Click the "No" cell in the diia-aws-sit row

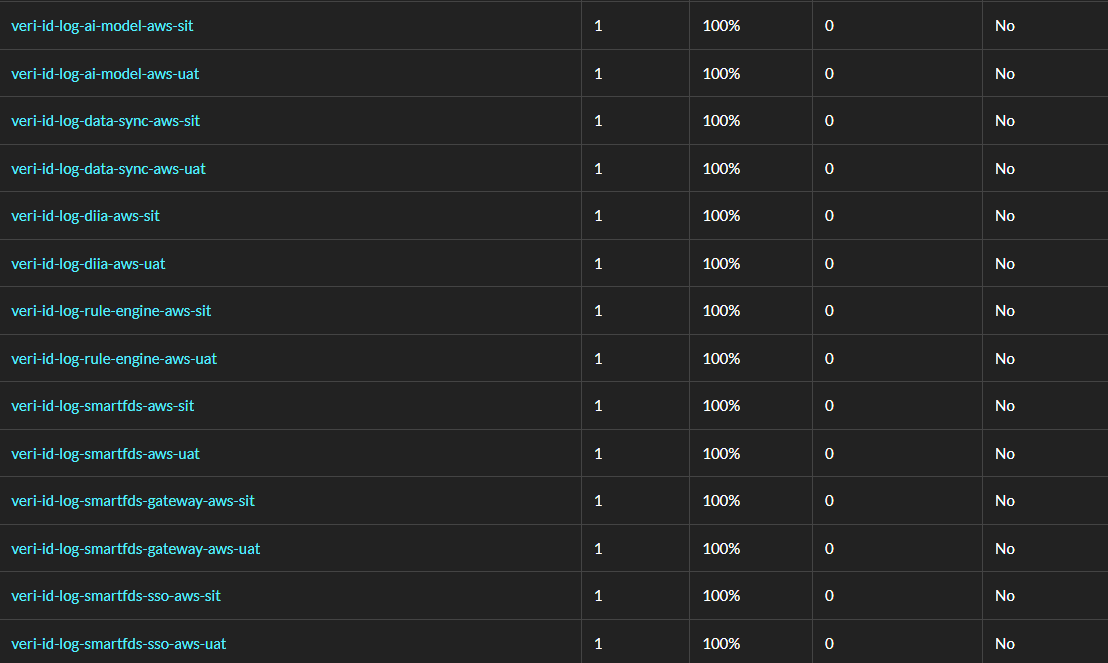1005,216
